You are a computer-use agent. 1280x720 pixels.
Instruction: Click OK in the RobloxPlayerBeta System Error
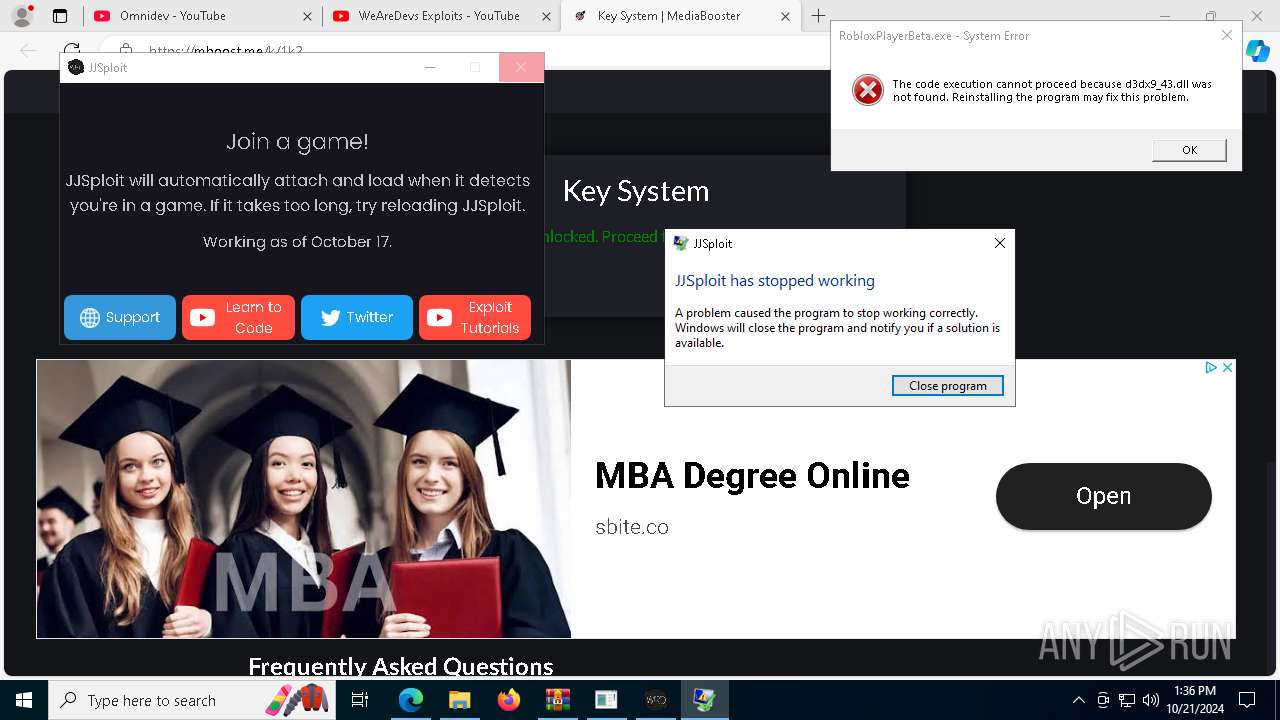pos(1189,150)
